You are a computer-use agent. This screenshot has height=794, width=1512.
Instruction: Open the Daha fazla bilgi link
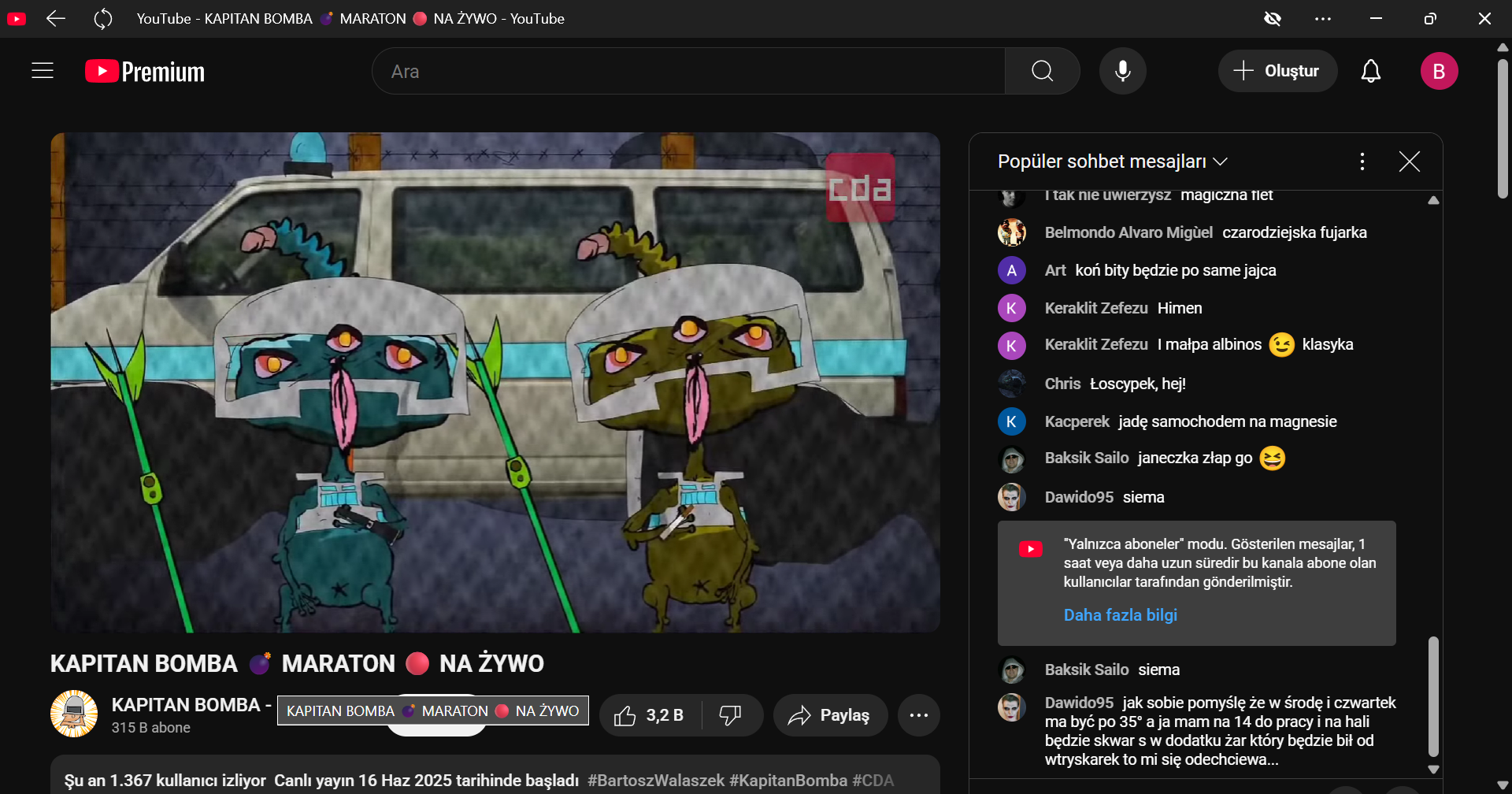pyautogui.click(x=1120, y=615)
